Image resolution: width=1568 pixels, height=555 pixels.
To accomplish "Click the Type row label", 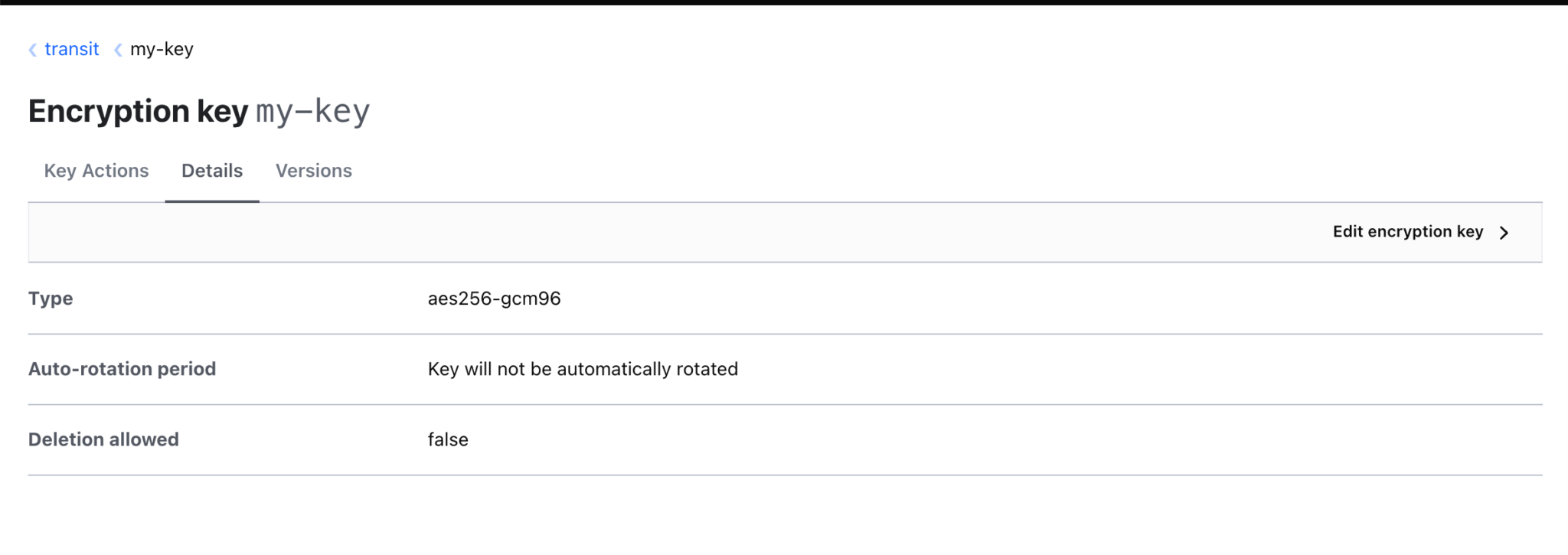I will tap(50, 298).
